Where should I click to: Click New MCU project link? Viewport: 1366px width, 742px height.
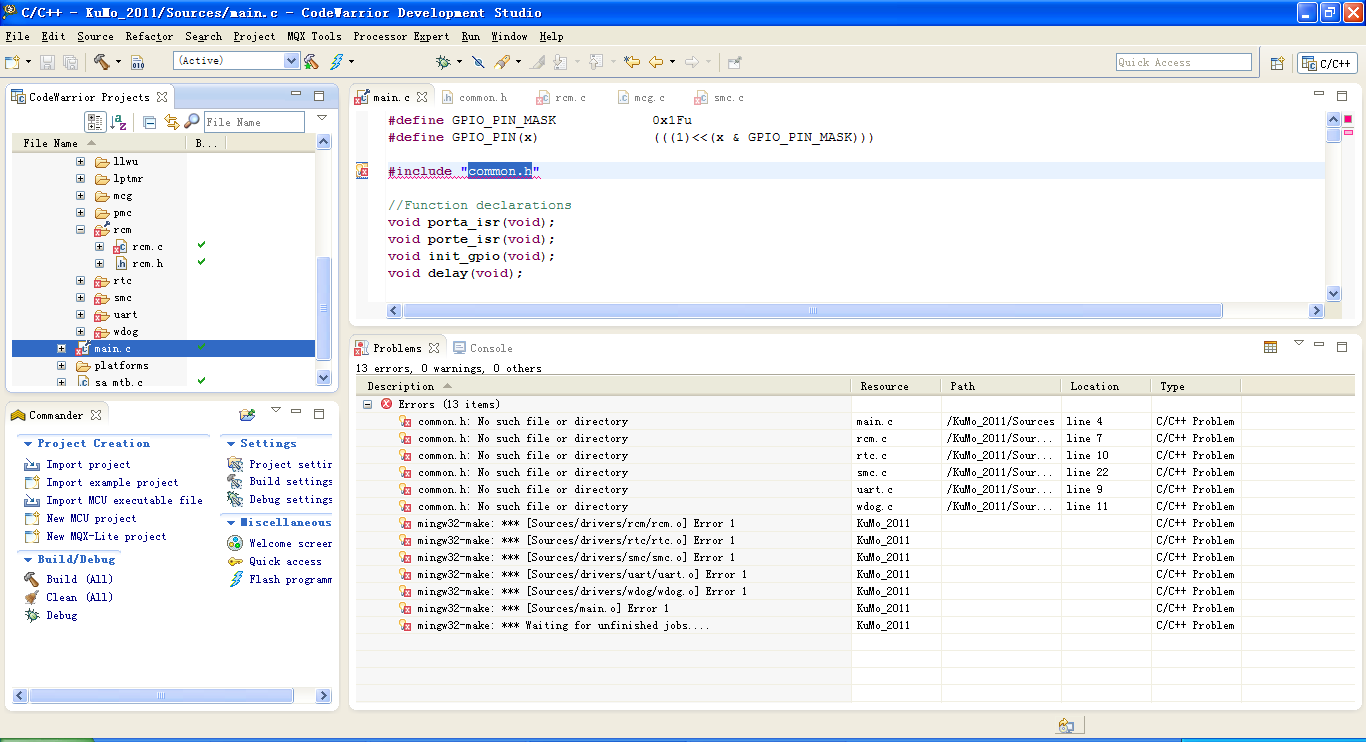click(91, 519)
